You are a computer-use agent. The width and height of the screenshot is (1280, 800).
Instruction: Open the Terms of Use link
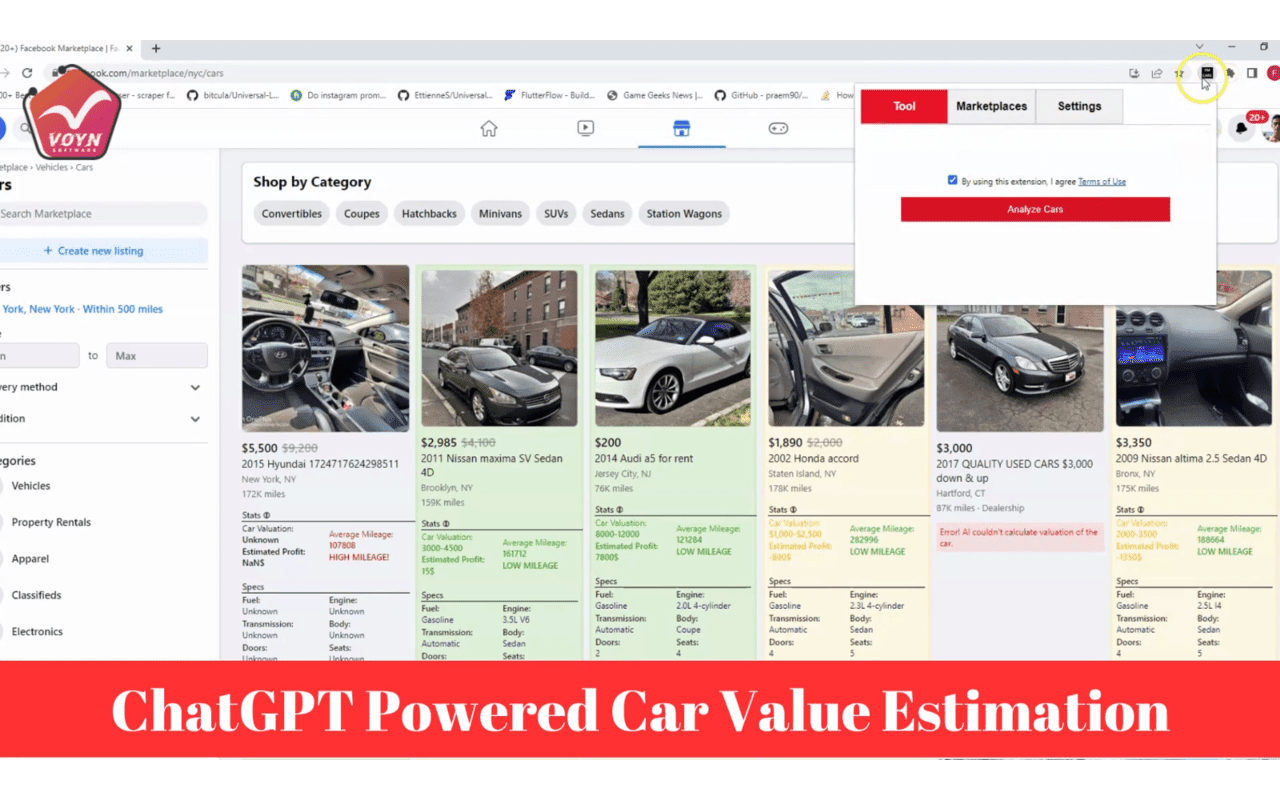[x=1102, y=182]
